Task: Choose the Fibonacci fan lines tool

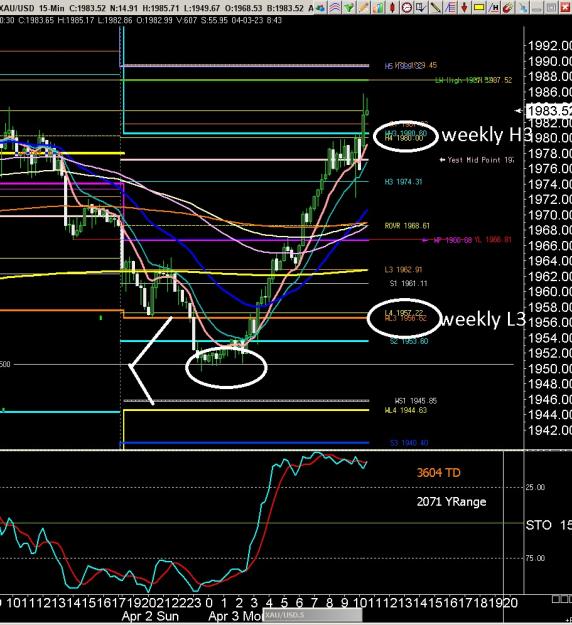Action: tap(450, 7)
